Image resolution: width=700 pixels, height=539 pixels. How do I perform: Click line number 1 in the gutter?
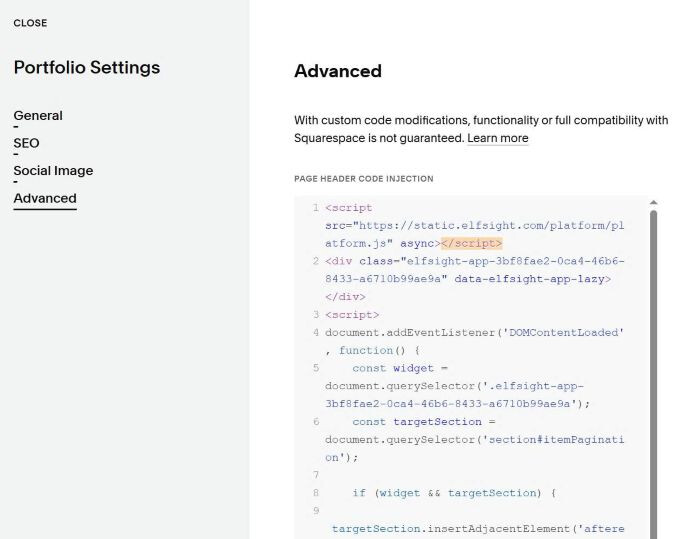[x=316, y=208]
